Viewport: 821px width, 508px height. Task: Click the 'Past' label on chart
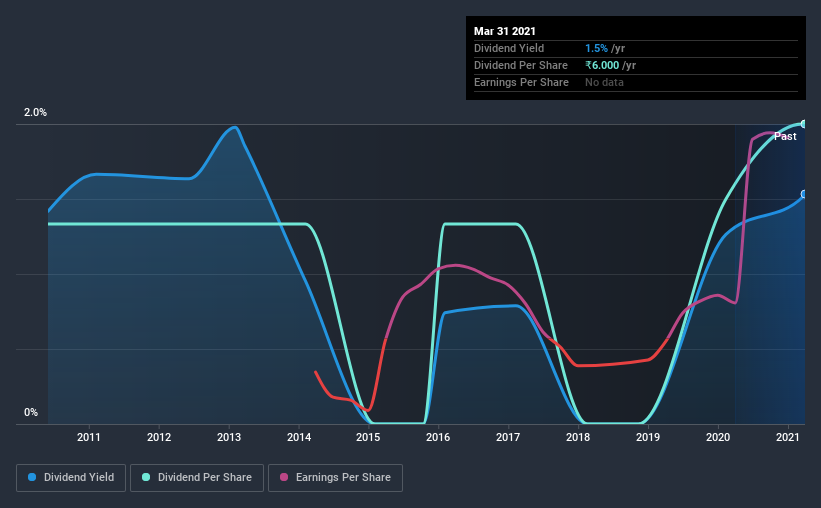click(x=785, y=136)
